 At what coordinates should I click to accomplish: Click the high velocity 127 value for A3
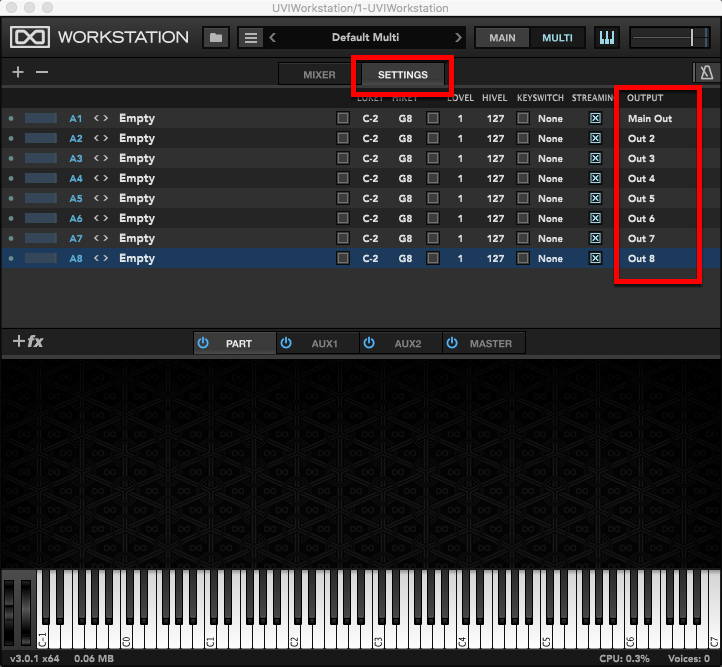coord(495,159)
